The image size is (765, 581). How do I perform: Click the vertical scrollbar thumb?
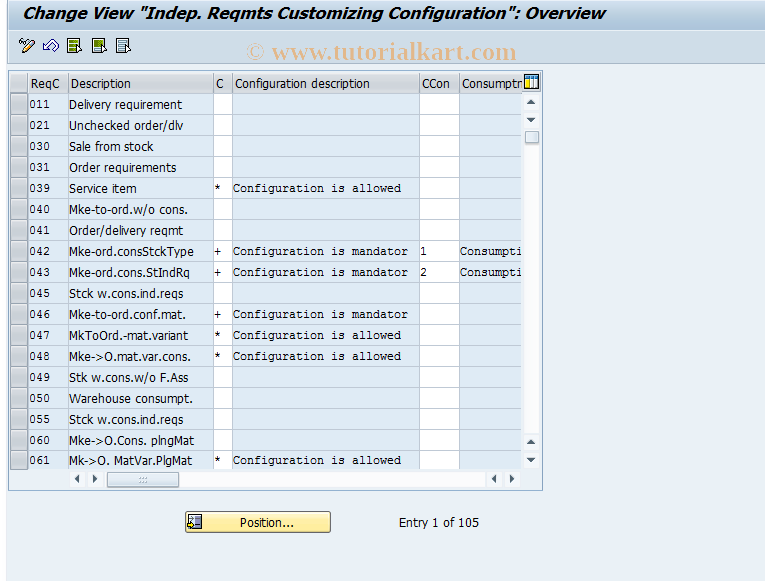pos(532,137)
